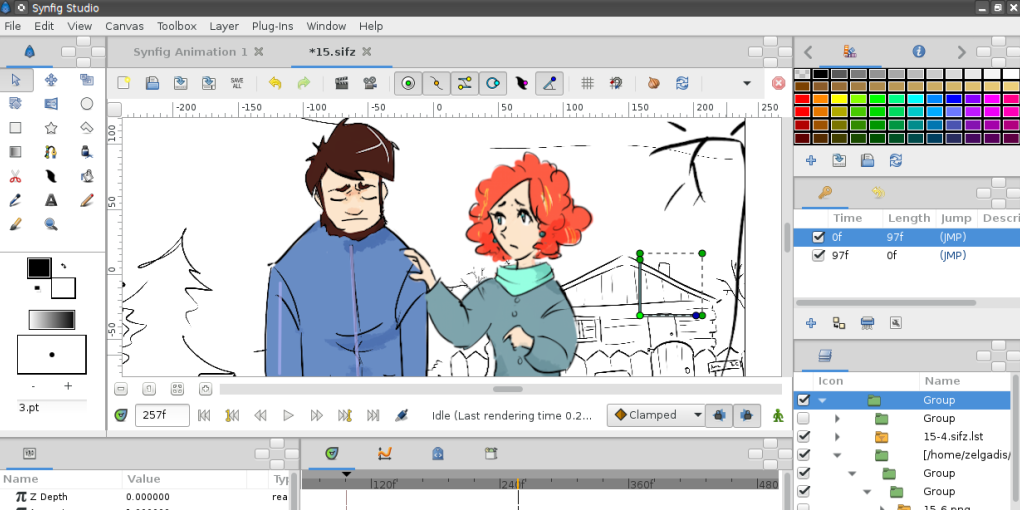The image size is (1020, 510).
Task: Enable the 15-4.sifz.lst layer checkbox
Action: pos(803,437)
